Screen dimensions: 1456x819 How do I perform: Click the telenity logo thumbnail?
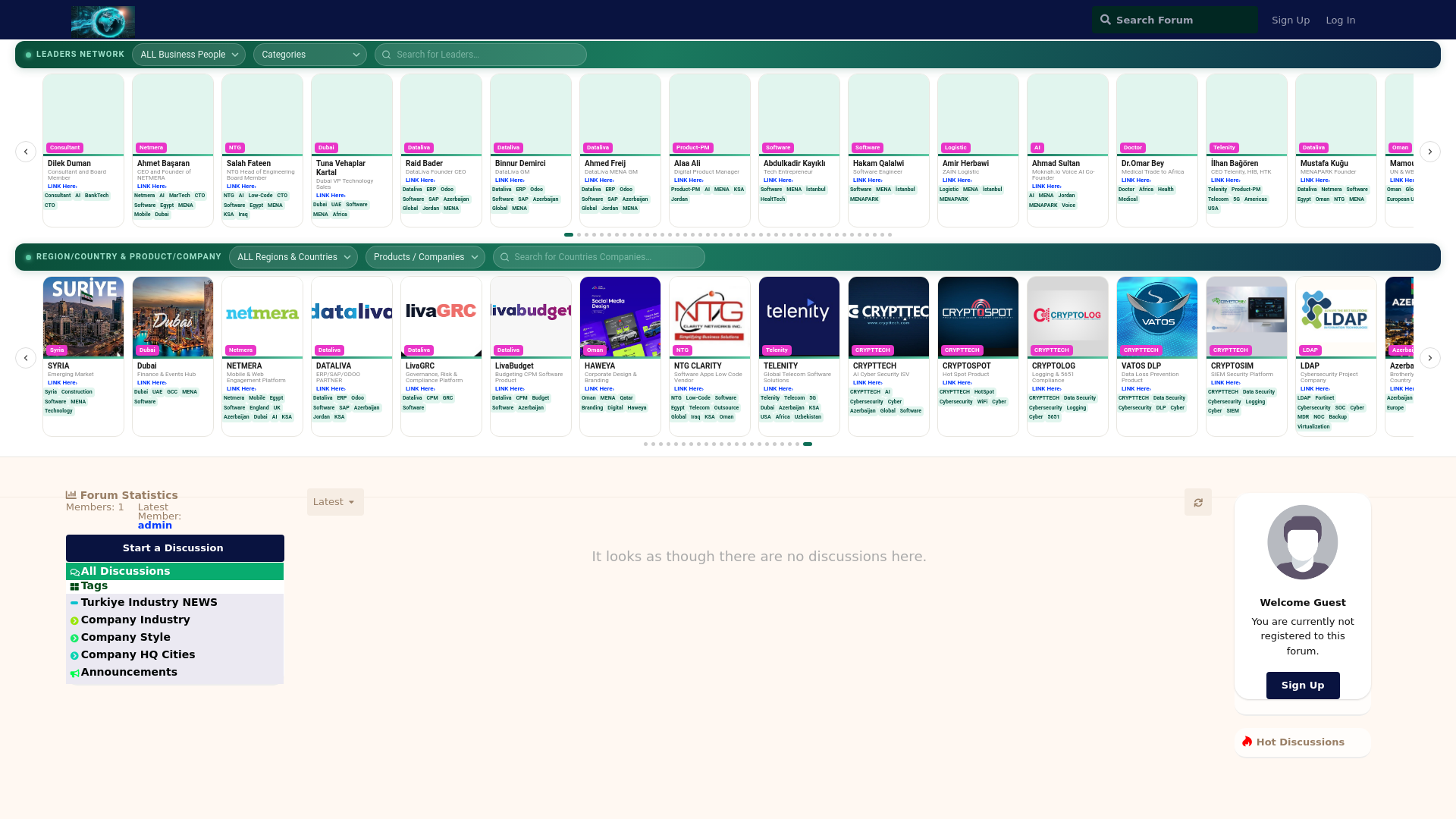[799, 317]
